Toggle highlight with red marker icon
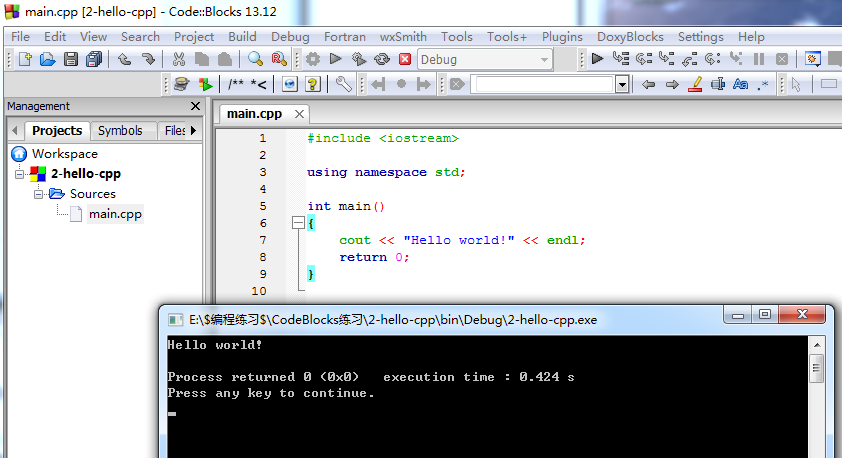 [x=695, y=84]
